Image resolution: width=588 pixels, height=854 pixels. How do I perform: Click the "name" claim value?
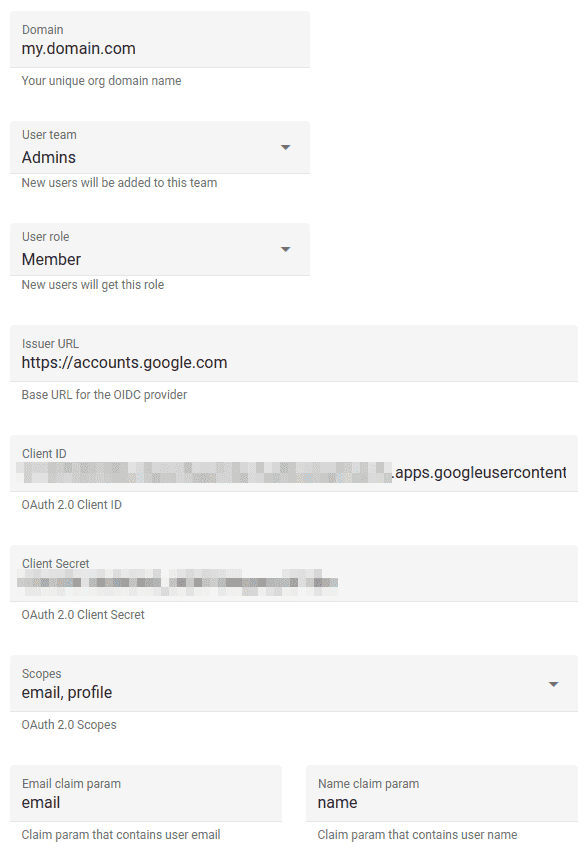340,803
